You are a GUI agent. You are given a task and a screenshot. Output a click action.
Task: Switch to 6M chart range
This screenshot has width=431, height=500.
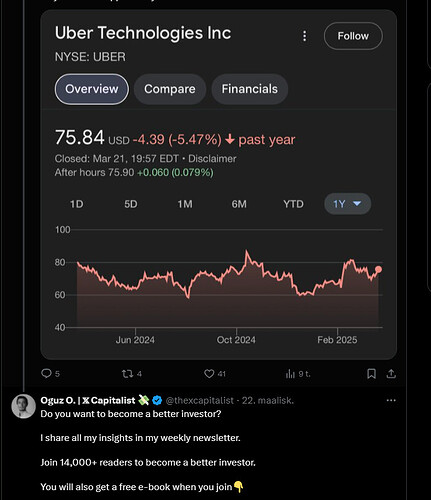point(239,204)
